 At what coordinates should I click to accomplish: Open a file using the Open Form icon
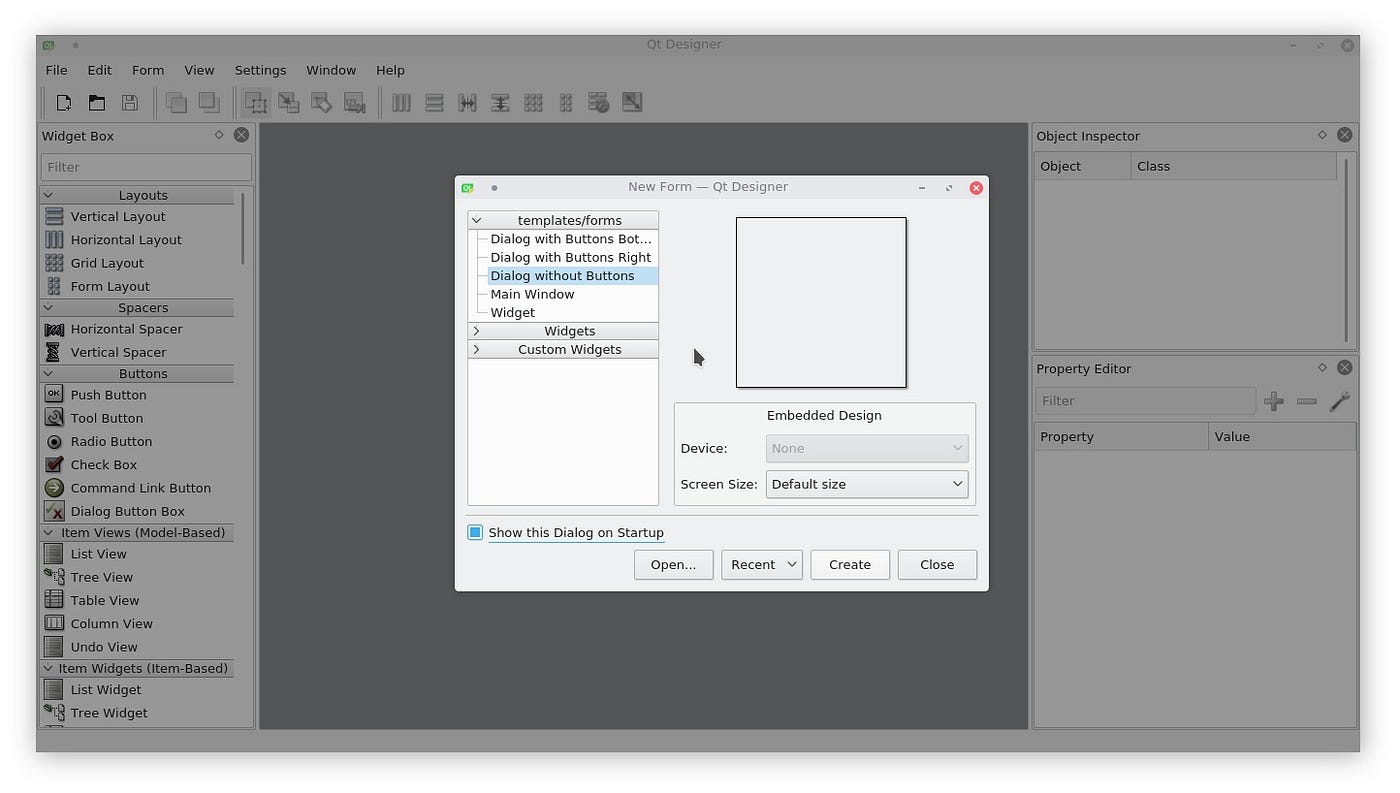point(96,102)
